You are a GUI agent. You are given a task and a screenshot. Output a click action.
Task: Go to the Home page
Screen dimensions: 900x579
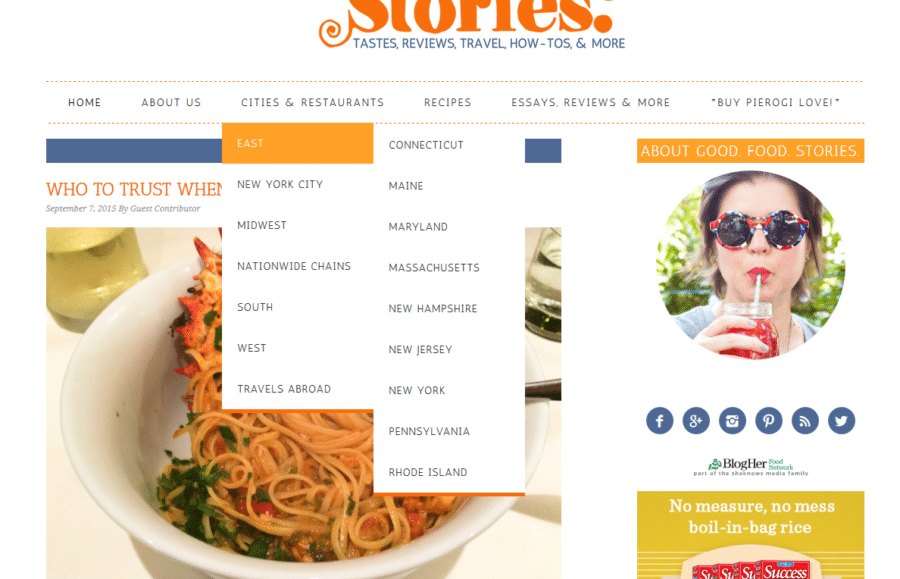click(x=84, y=102)
